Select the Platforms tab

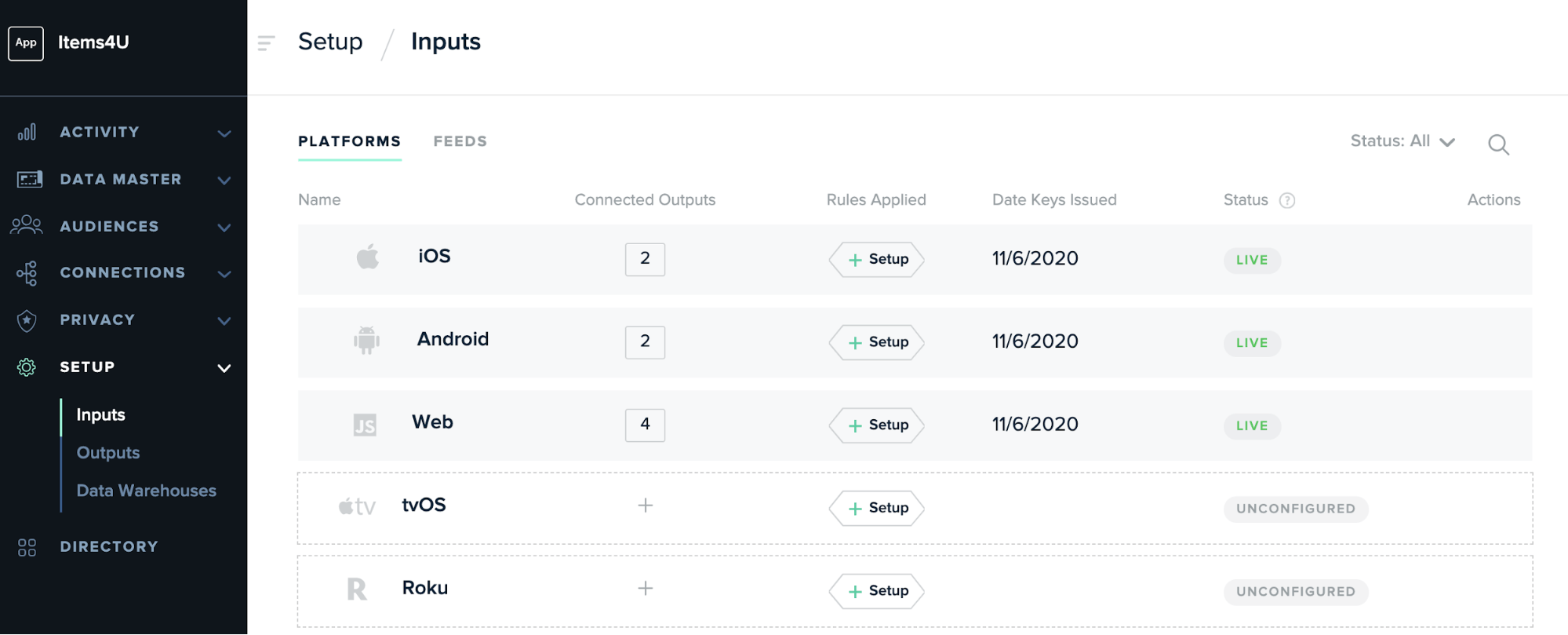[350, 141]
